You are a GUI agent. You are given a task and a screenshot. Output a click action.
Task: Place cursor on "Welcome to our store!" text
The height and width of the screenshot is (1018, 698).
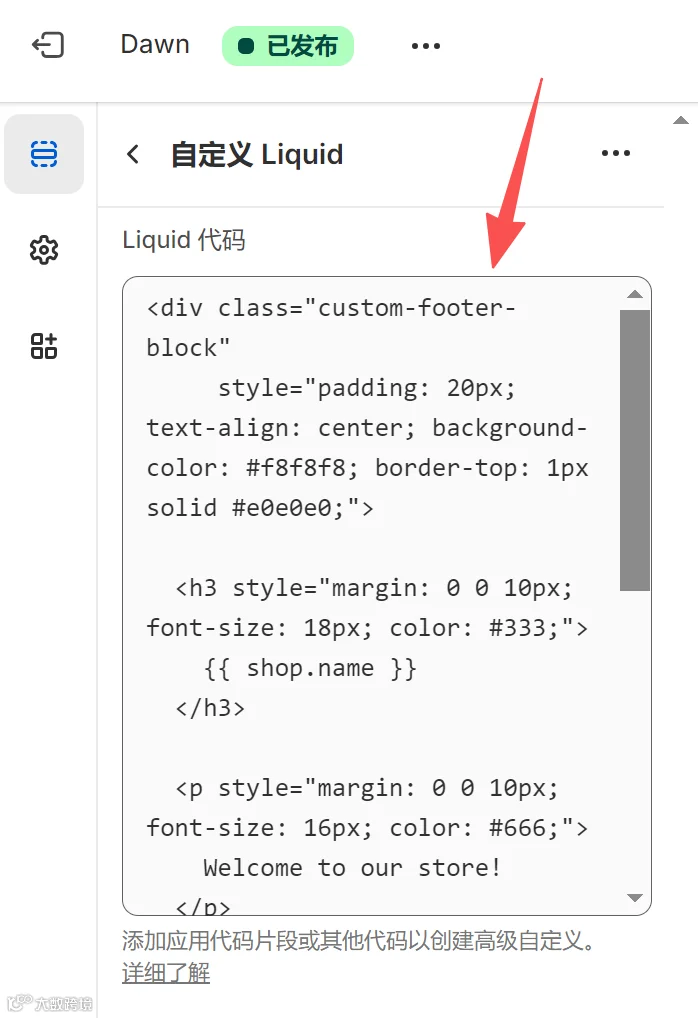pos(352,867)
